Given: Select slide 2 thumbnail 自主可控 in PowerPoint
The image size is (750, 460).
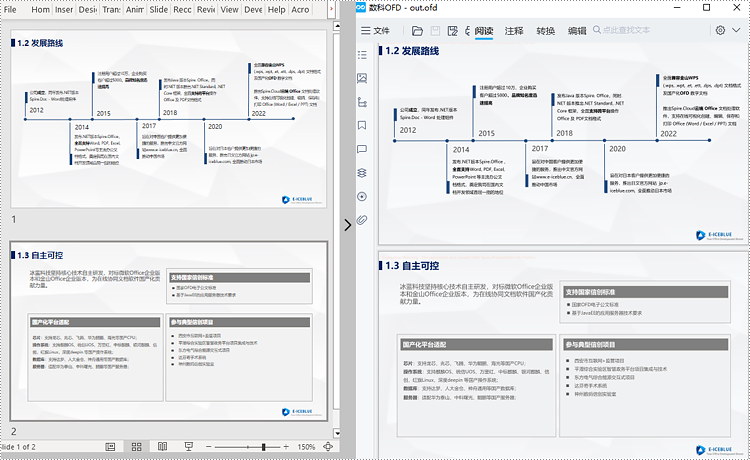Looking at the screenshot, I should click(169, 331).
